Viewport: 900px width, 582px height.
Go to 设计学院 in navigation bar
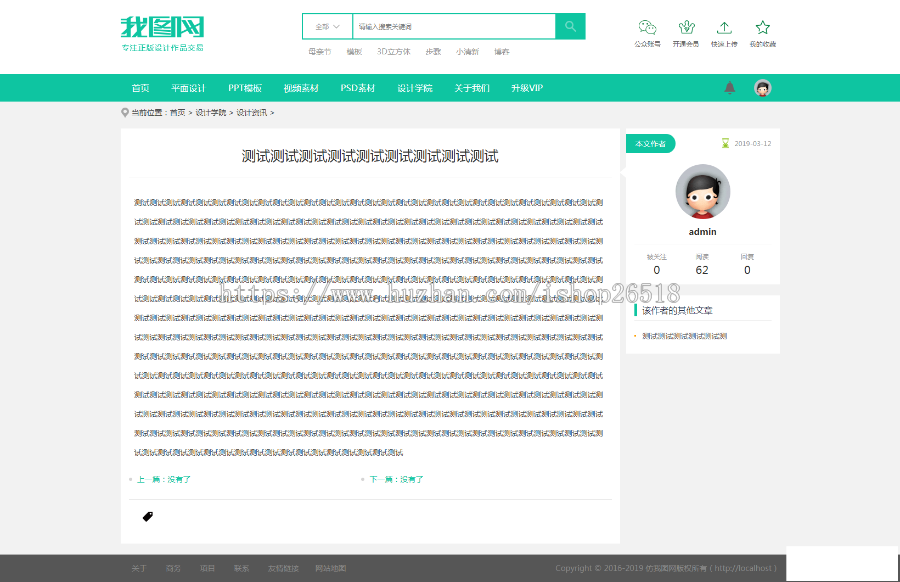(415, 88)
